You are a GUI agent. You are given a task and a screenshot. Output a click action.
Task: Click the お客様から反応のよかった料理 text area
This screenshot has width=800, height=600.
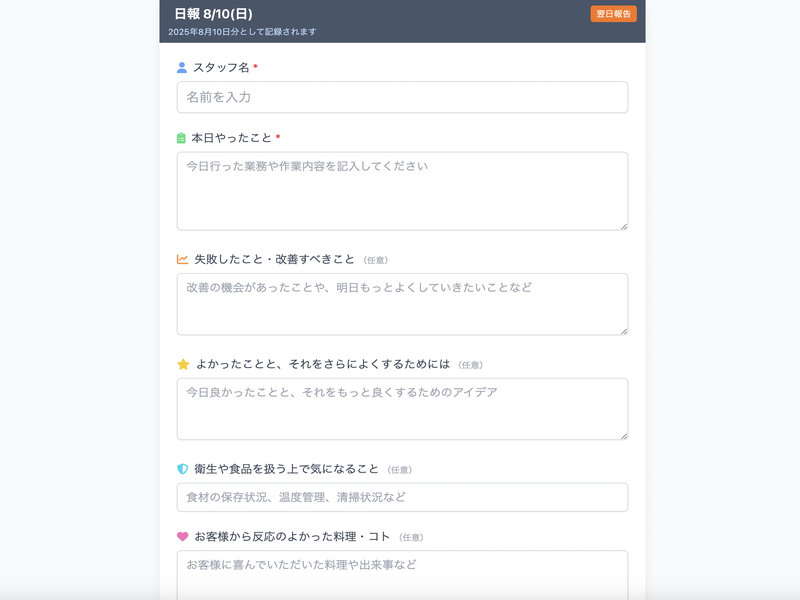click(x=402, y=575)
